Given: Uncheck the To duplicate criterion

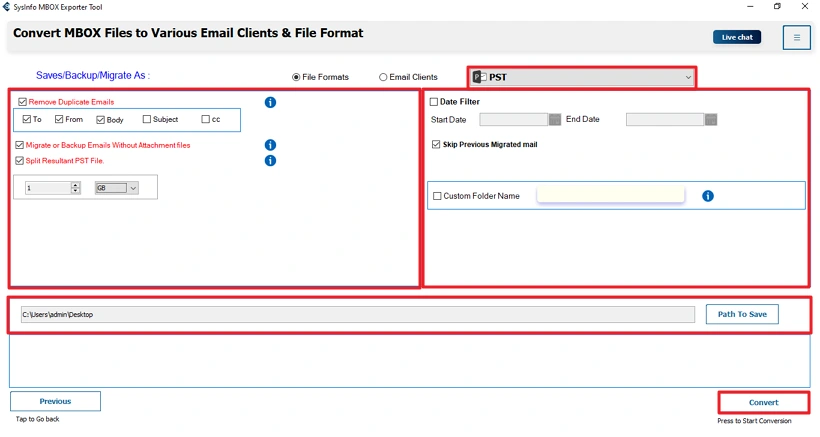Looking at the screenshot, I should pyautogui.click(x=27, y=119).
